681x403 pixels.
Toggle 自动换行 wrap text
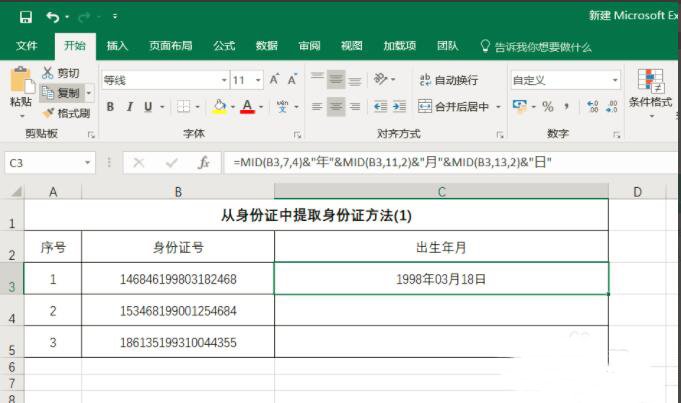coord(449,80)
